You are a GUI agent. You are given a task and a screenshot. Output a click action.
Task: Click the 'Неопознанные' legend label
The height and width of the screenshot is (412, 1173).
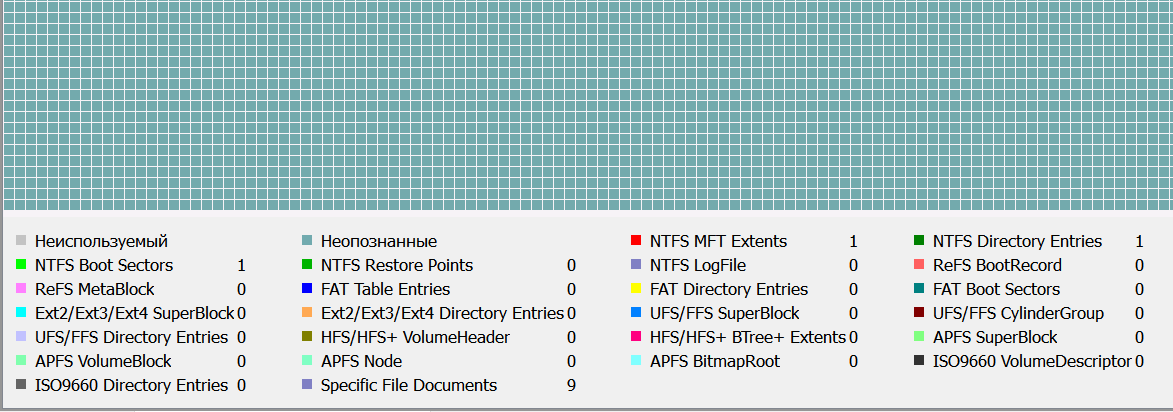379,242
